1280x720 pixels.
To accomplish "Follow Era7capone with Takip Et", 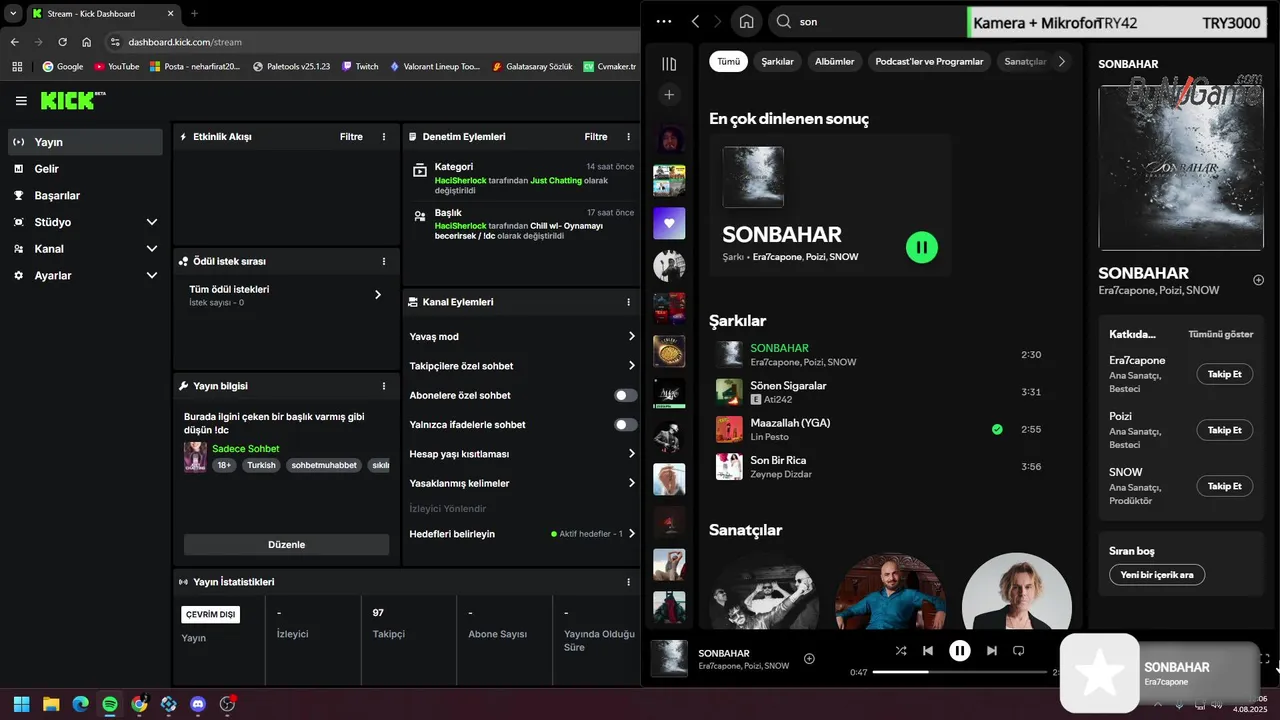I will coord(1224,374).
